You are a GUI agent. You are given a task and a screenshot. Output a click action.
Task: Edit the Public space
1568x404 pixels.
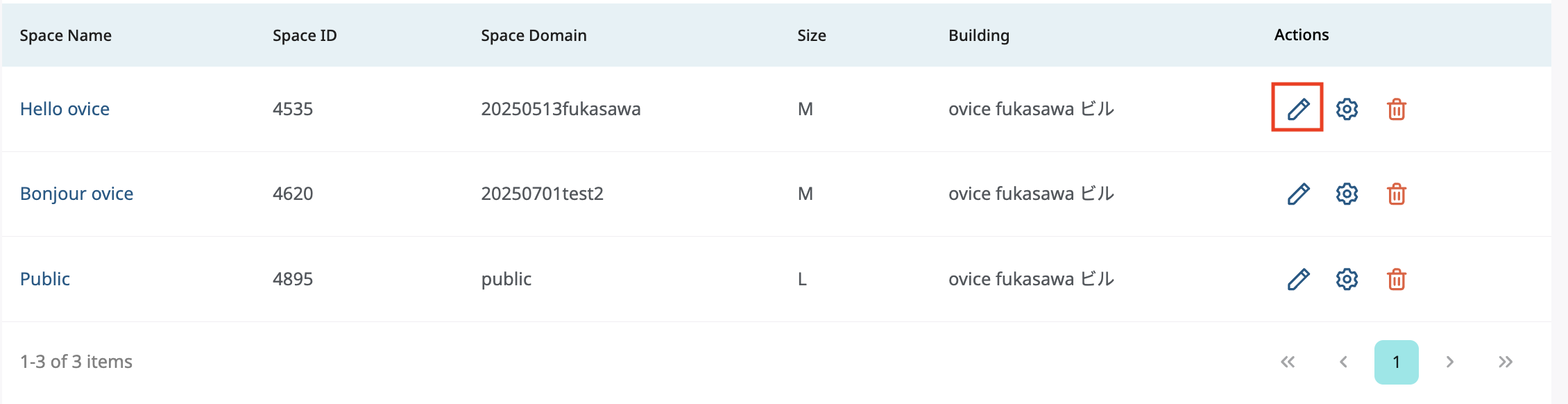point(1297,279)
